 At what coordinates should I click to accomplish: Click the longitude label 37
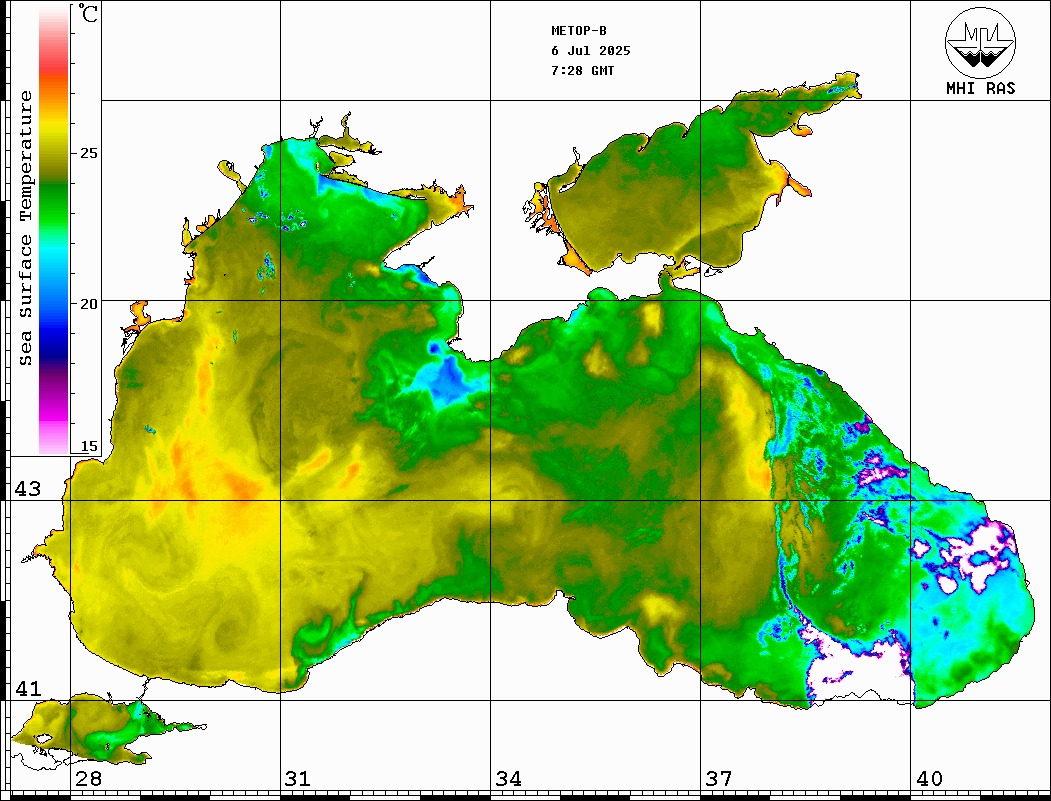click(719, 778)
